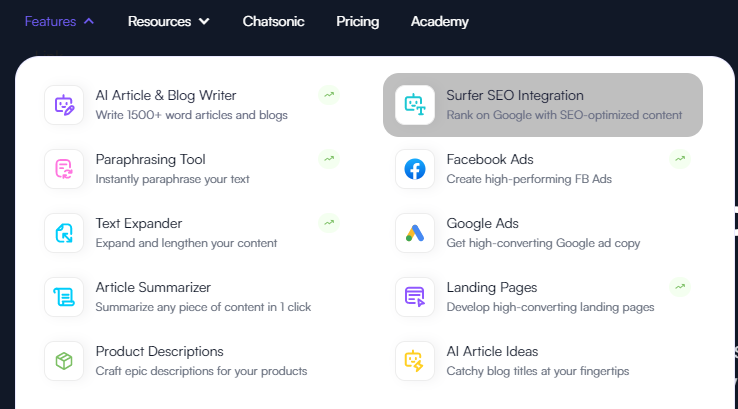Click the Facebook logo icon
The image size is (738, 409).
[415, 169]
